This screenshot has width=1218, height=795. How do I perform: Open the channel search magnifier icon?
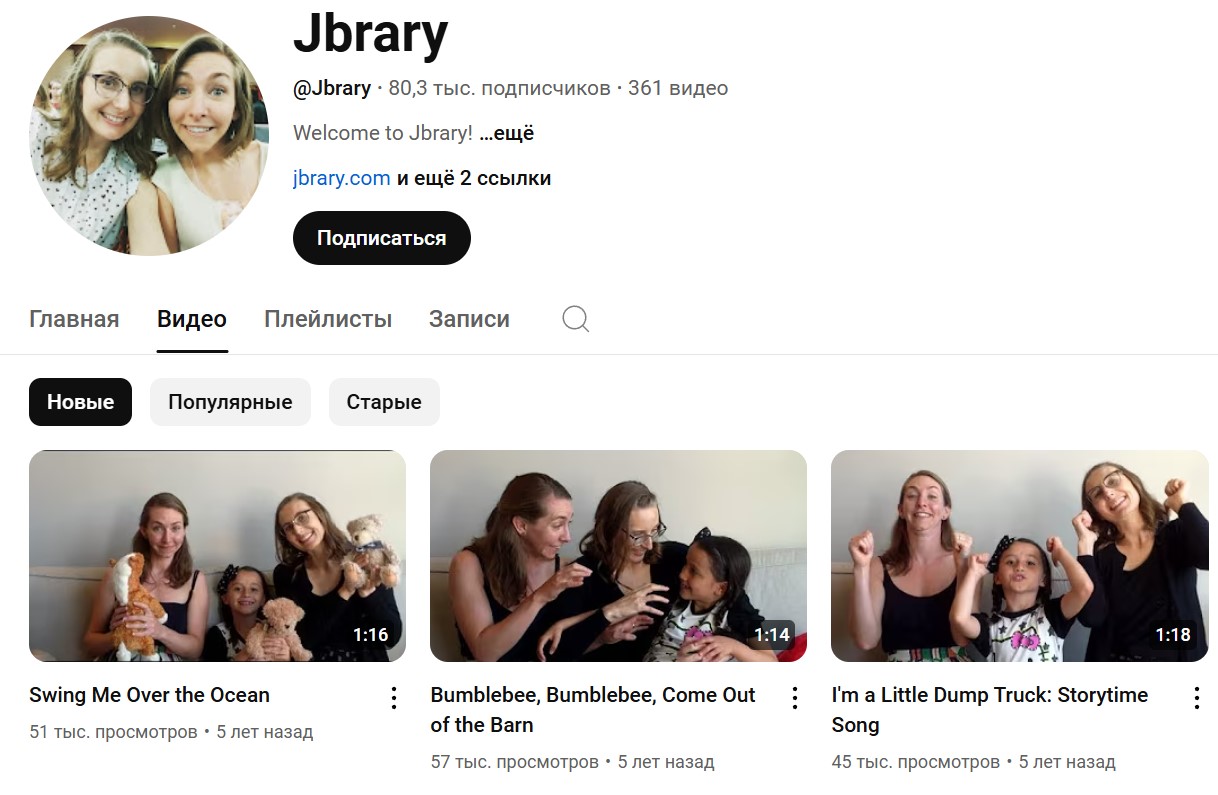tap(576, 319)
